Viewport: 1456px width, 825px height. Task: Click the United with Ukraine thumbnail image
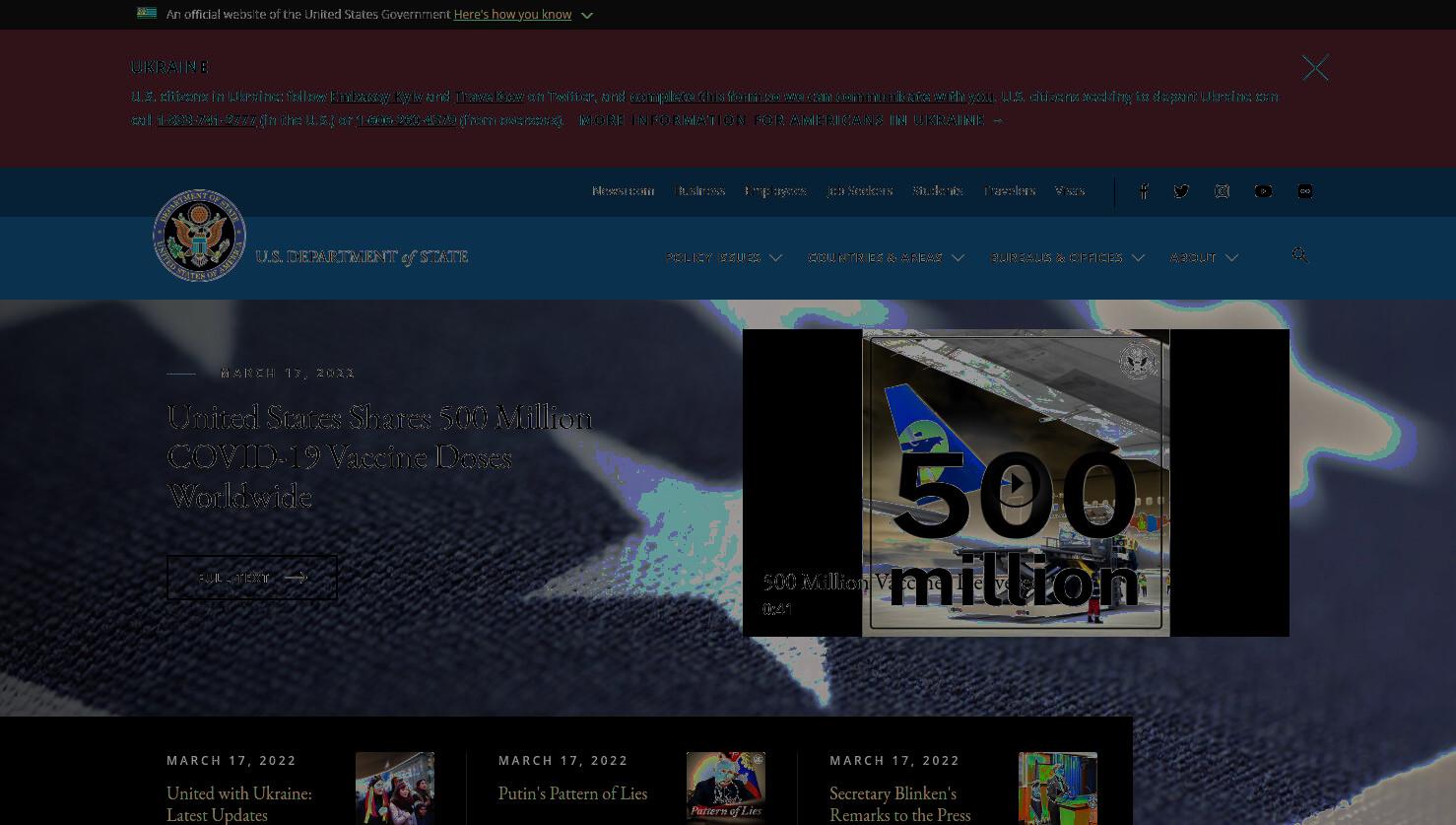[x=395, y=788]
